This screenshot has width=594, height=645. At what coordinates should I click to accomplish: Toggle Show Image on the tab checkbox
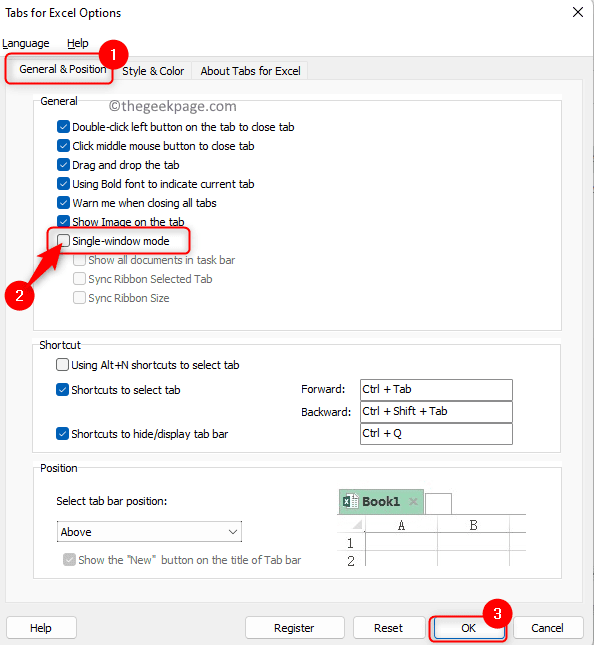click(x=63, y=221)
